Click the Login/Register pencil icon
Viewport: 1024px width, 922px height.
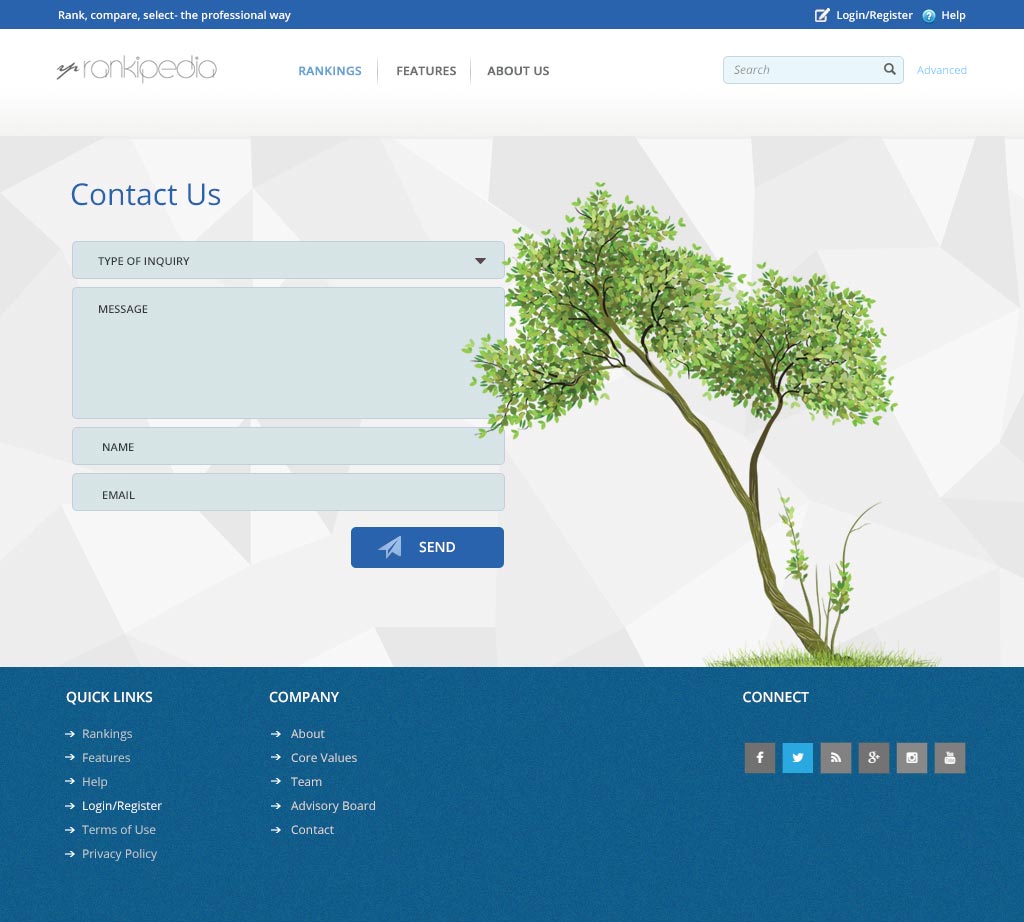point(822,15)
